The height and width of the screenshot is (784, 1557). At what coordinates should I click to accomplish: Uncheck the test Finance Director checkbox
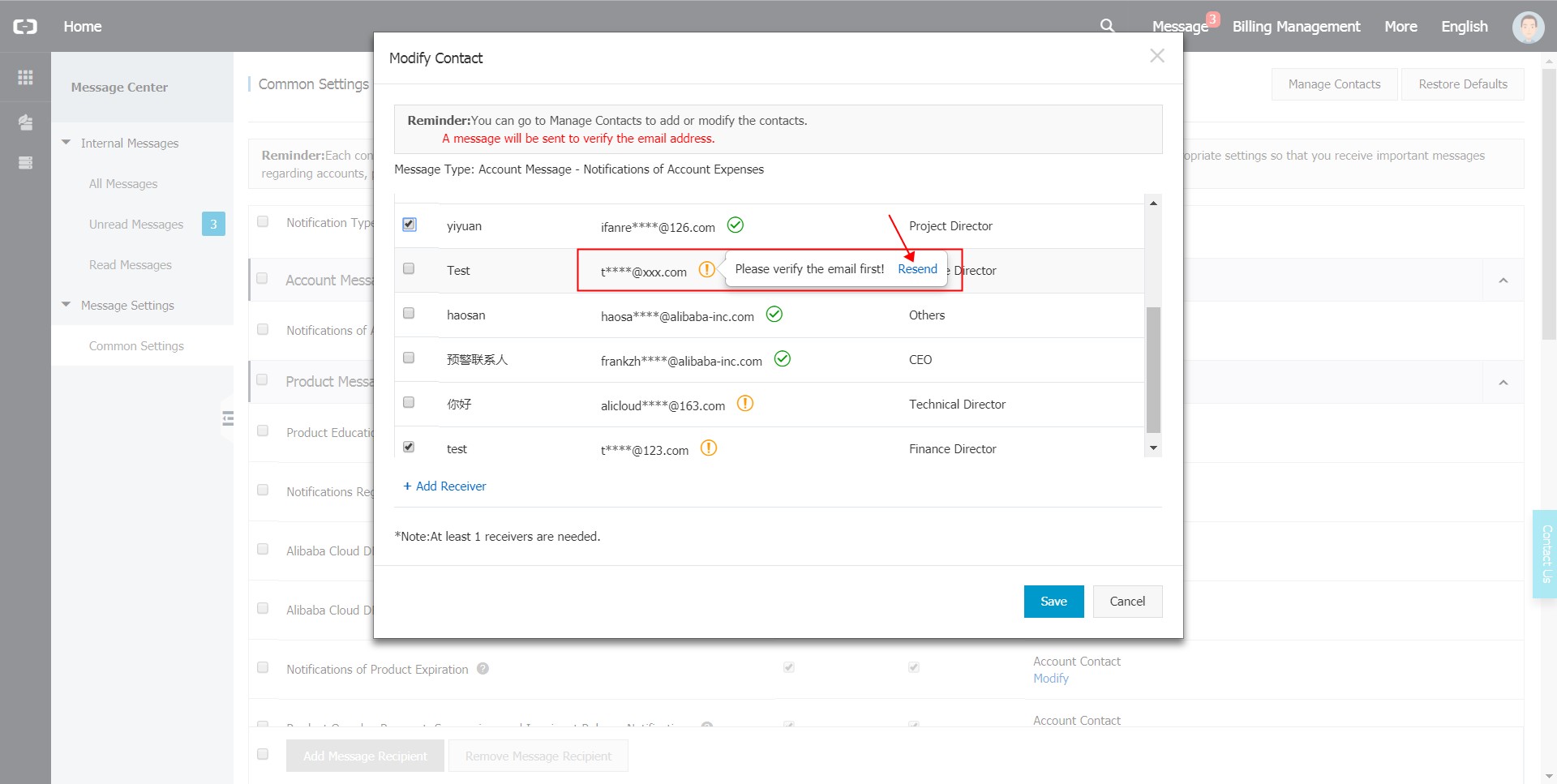click(409, 447)
